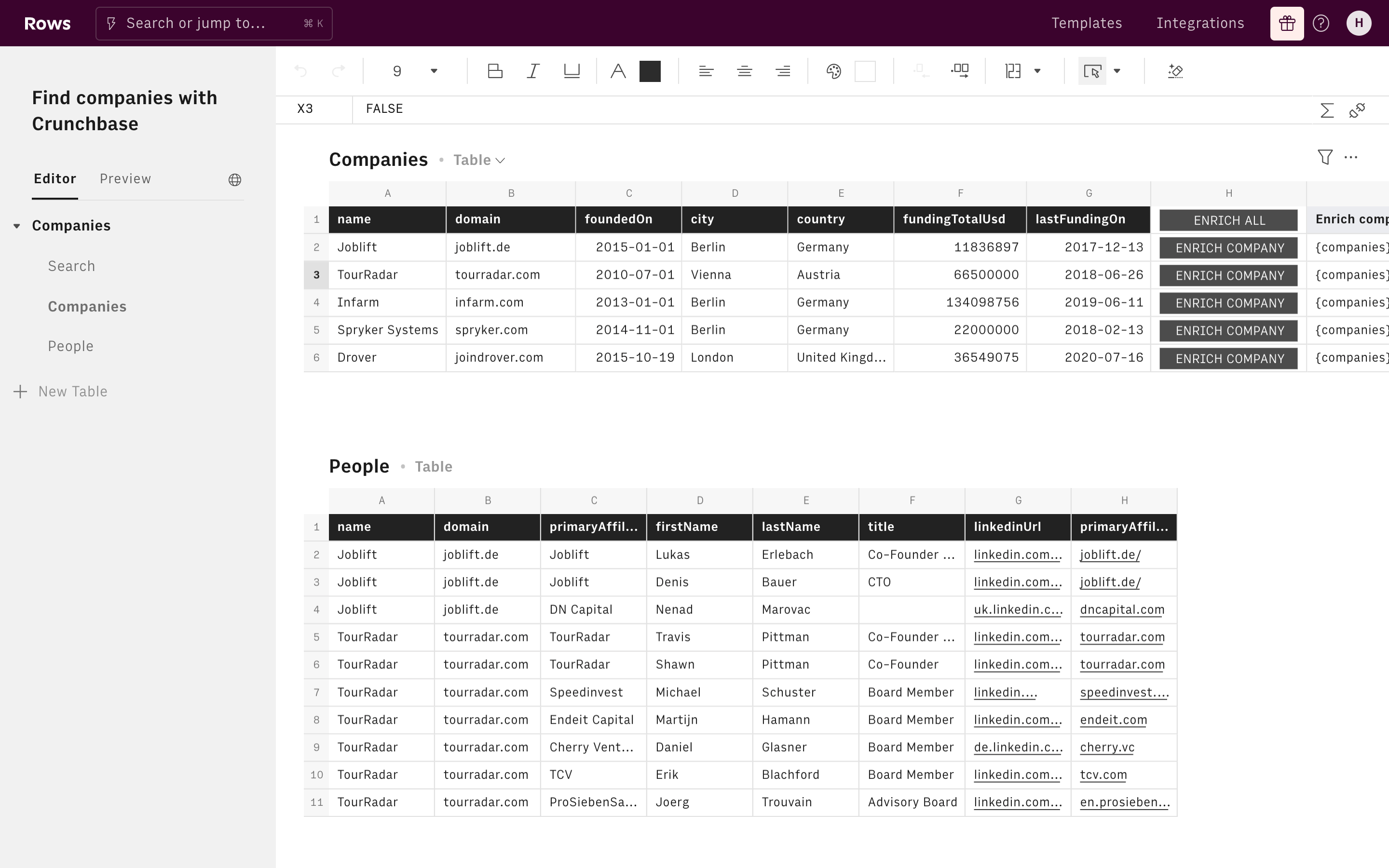This screenshot has height=868, width=1389.
Task: Open tcv.com link in People table
Action: point(1103,775)
